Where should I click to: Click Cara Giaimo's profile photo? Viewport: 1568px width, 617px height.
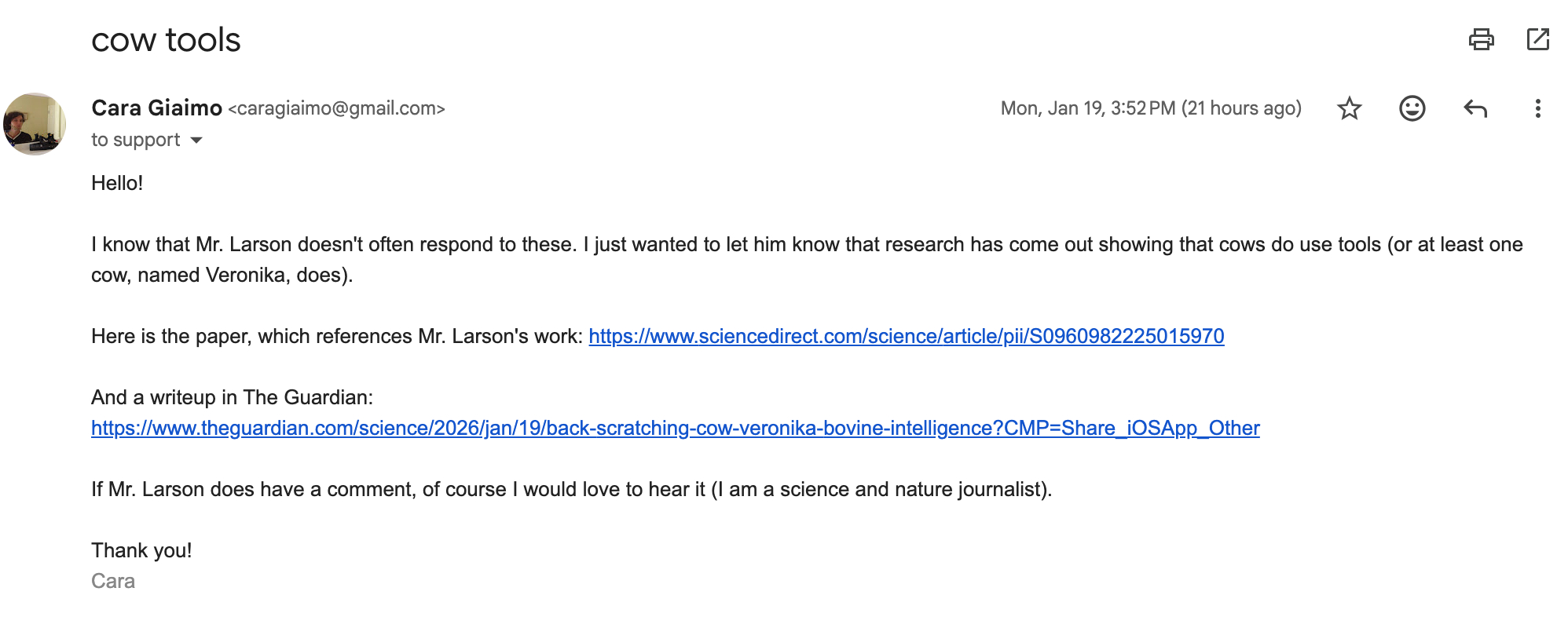(35, 124)
